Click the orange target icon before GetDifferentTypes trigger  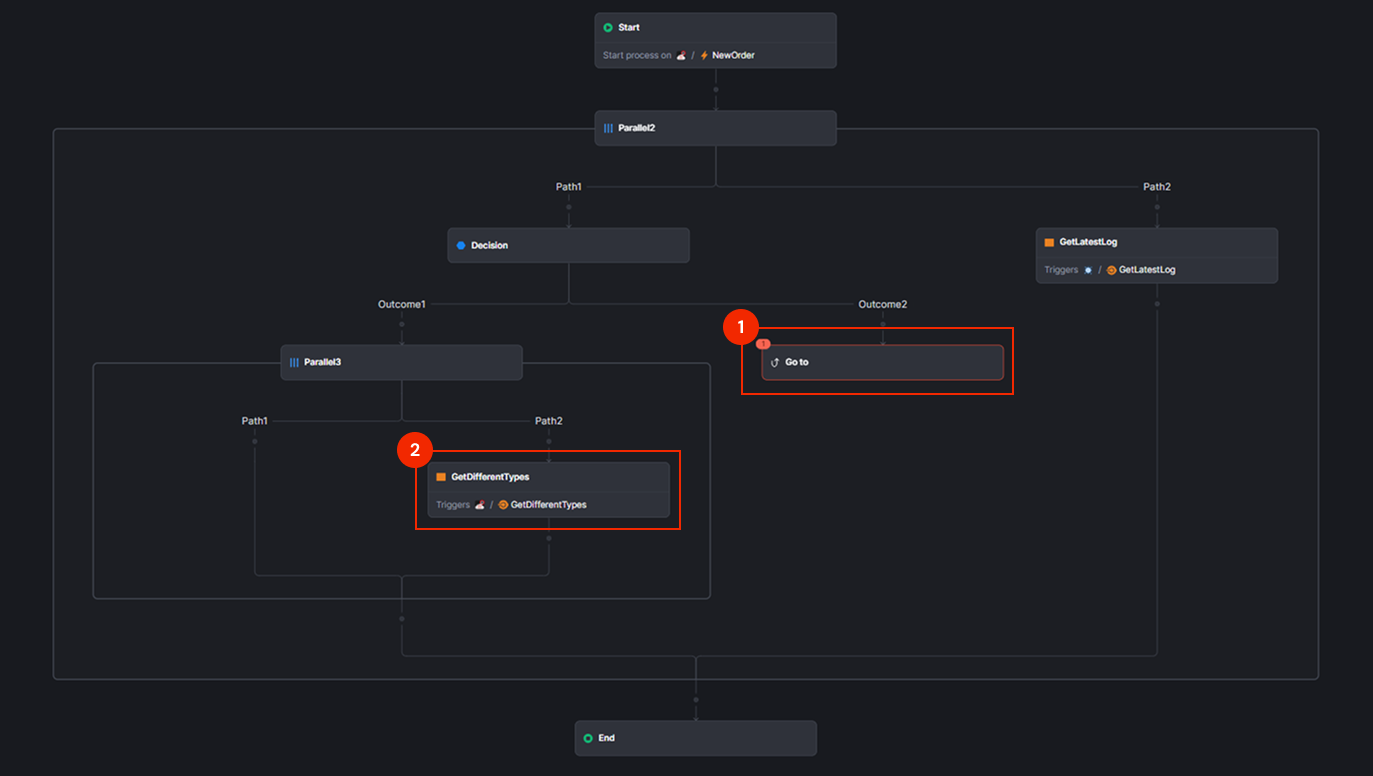pos(501,504)
